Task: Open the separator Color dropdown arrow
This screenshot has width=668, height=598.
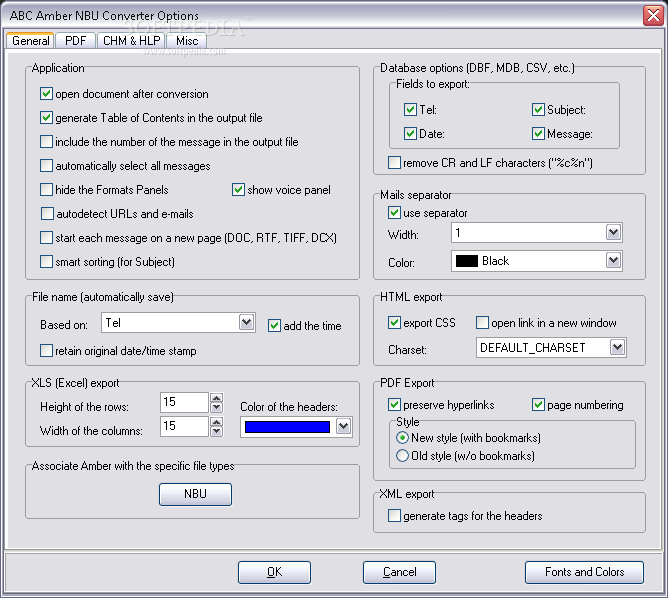Action: pos(613,260)
